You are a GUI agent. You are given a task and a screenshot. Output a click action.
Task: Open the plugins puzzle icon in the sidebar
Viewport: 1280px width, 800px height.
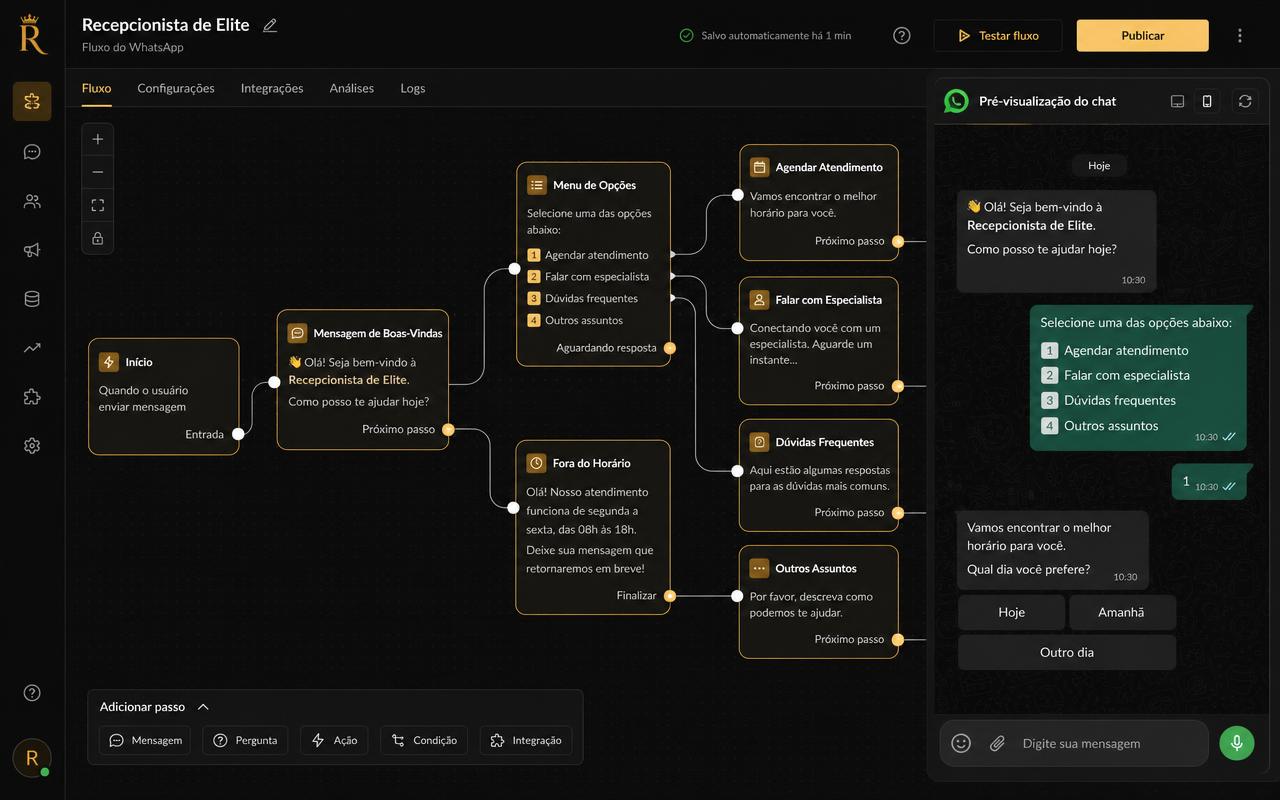click(x=32, y=397)
